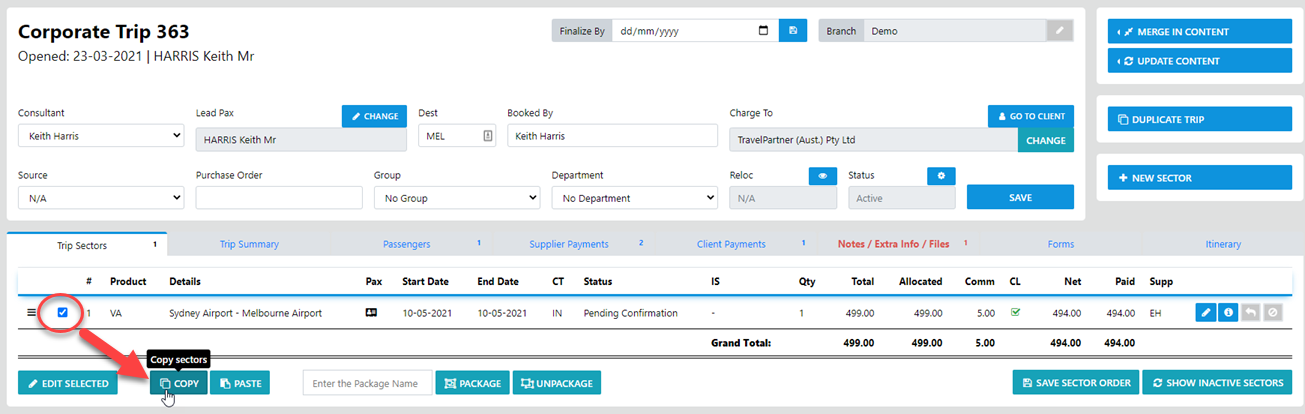Expand the Department dropdown

pos(634,198)
